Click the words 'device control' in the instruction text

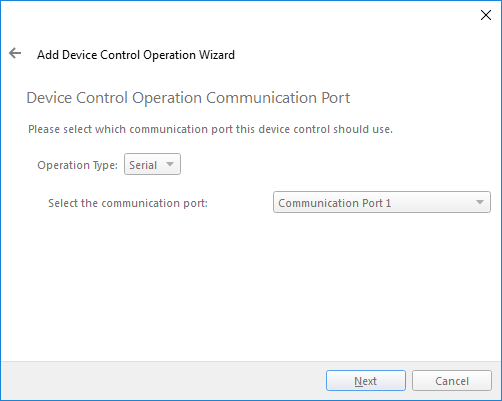294,129
